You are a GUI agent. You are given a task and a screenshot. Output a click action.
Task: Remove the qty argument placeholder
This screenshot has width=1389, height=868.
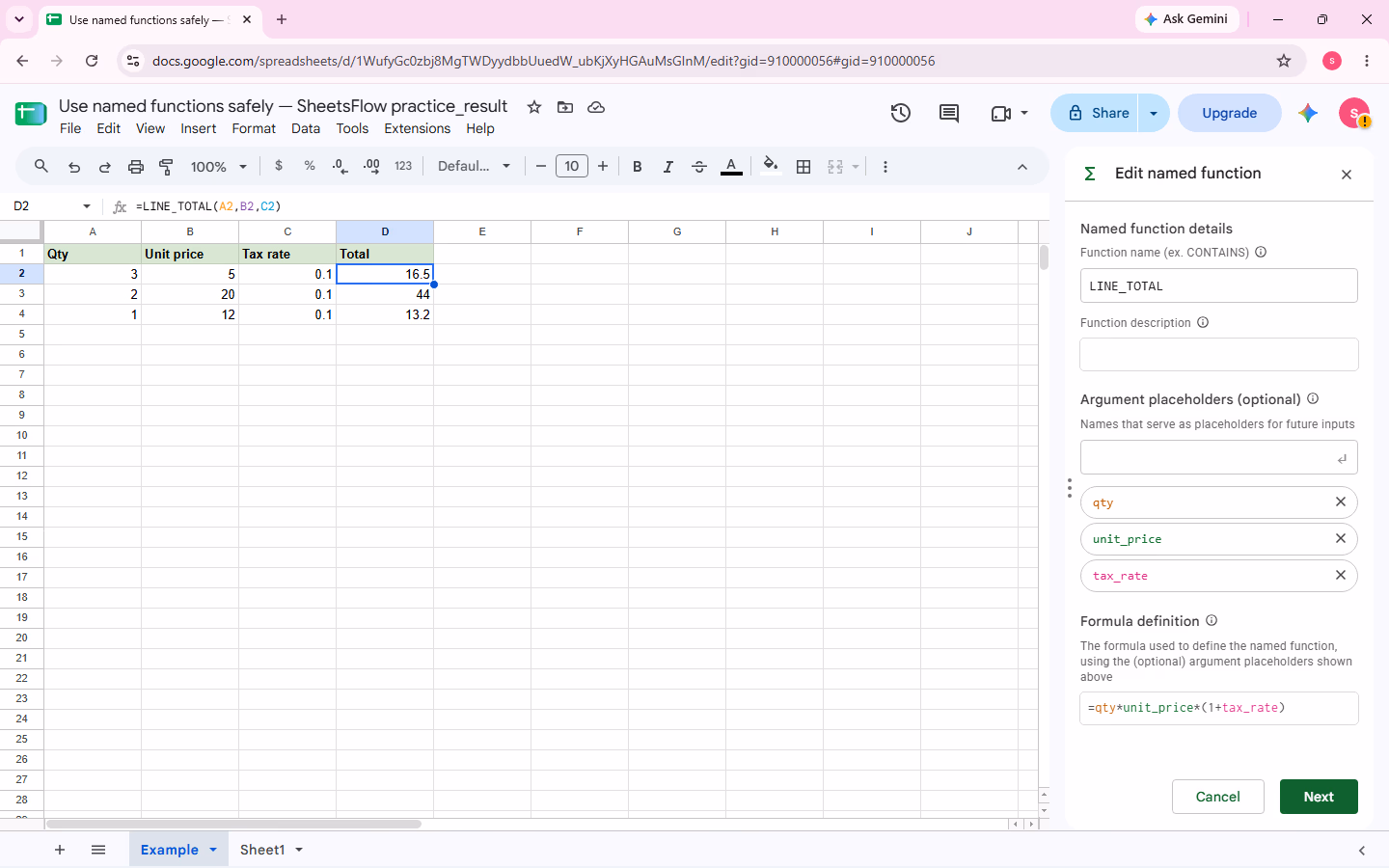1340,502
